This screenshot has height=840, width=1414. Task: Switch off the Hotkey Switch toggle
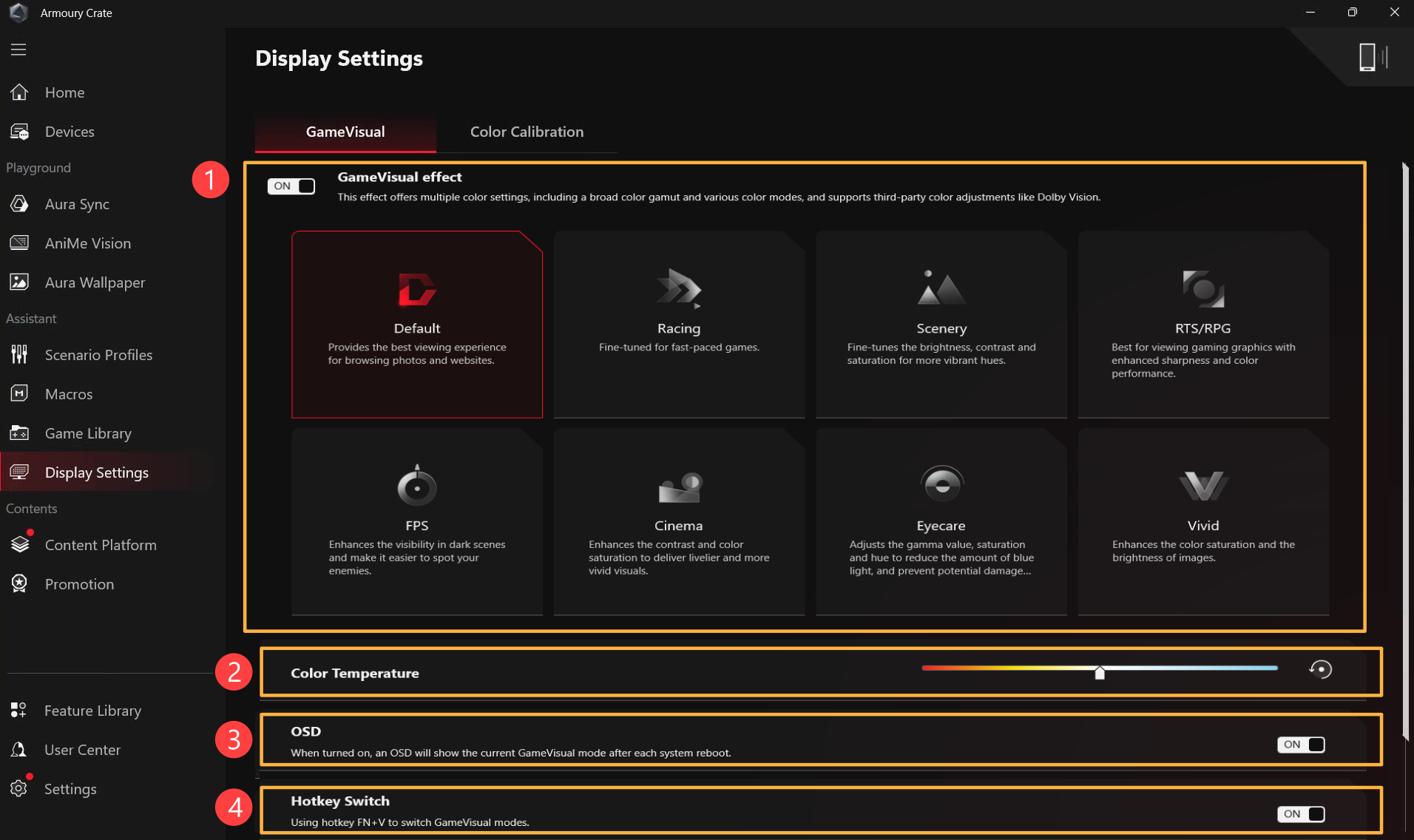pos(1301,814)
